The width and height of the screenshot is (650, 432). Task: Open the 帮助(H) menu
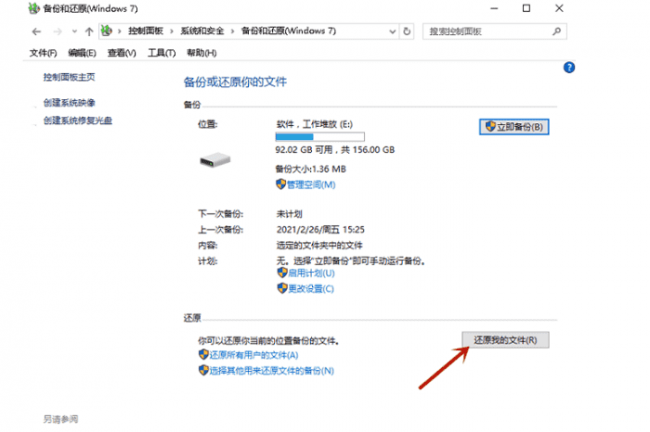[201, 53]
